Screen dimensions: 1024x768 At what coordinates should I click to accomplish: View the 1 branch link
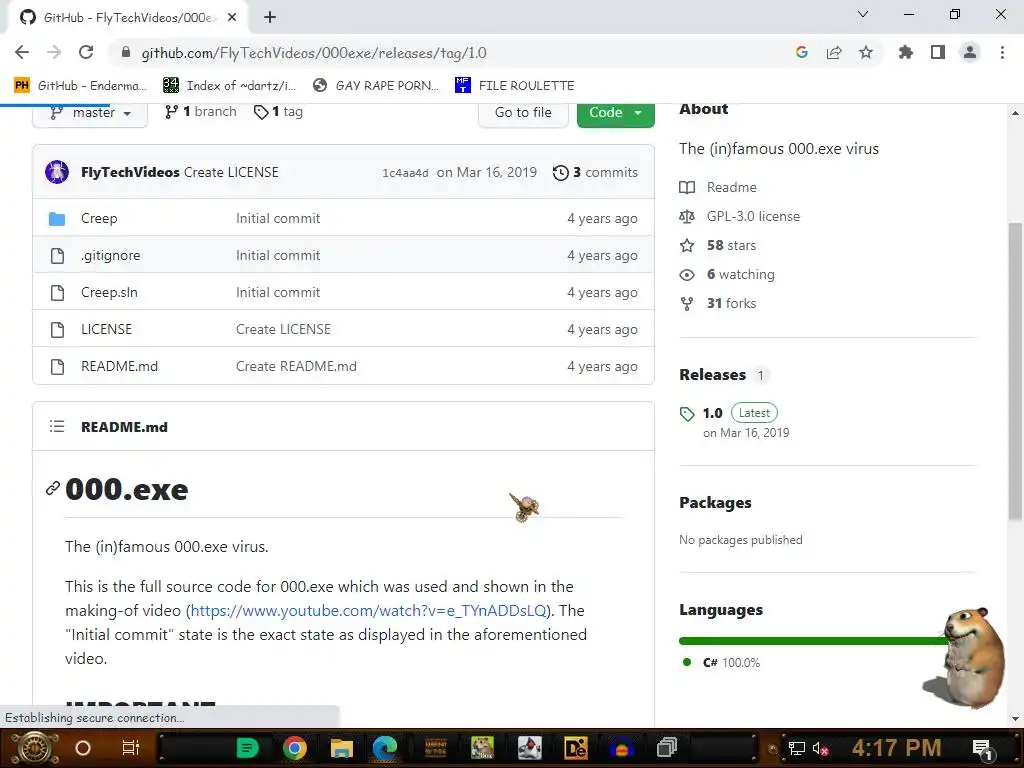(200, 112)
